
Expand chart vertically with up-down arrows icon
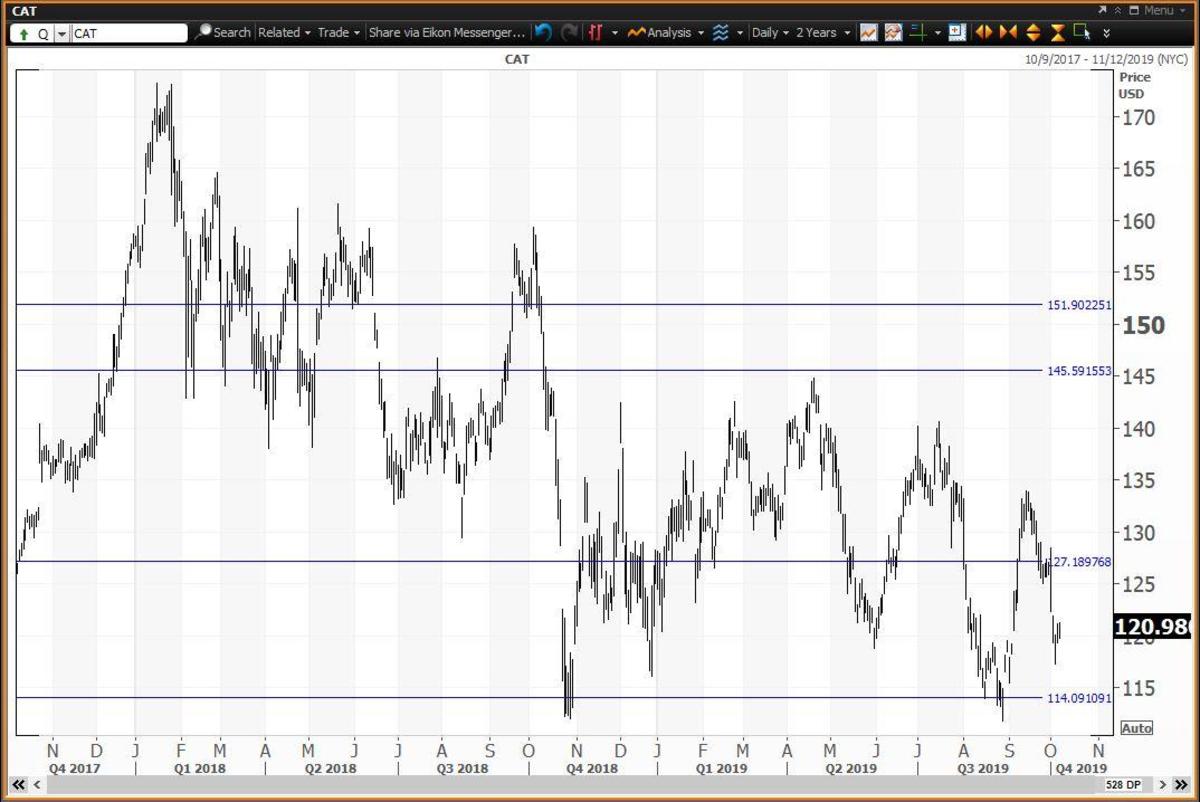pos(1033,33)
